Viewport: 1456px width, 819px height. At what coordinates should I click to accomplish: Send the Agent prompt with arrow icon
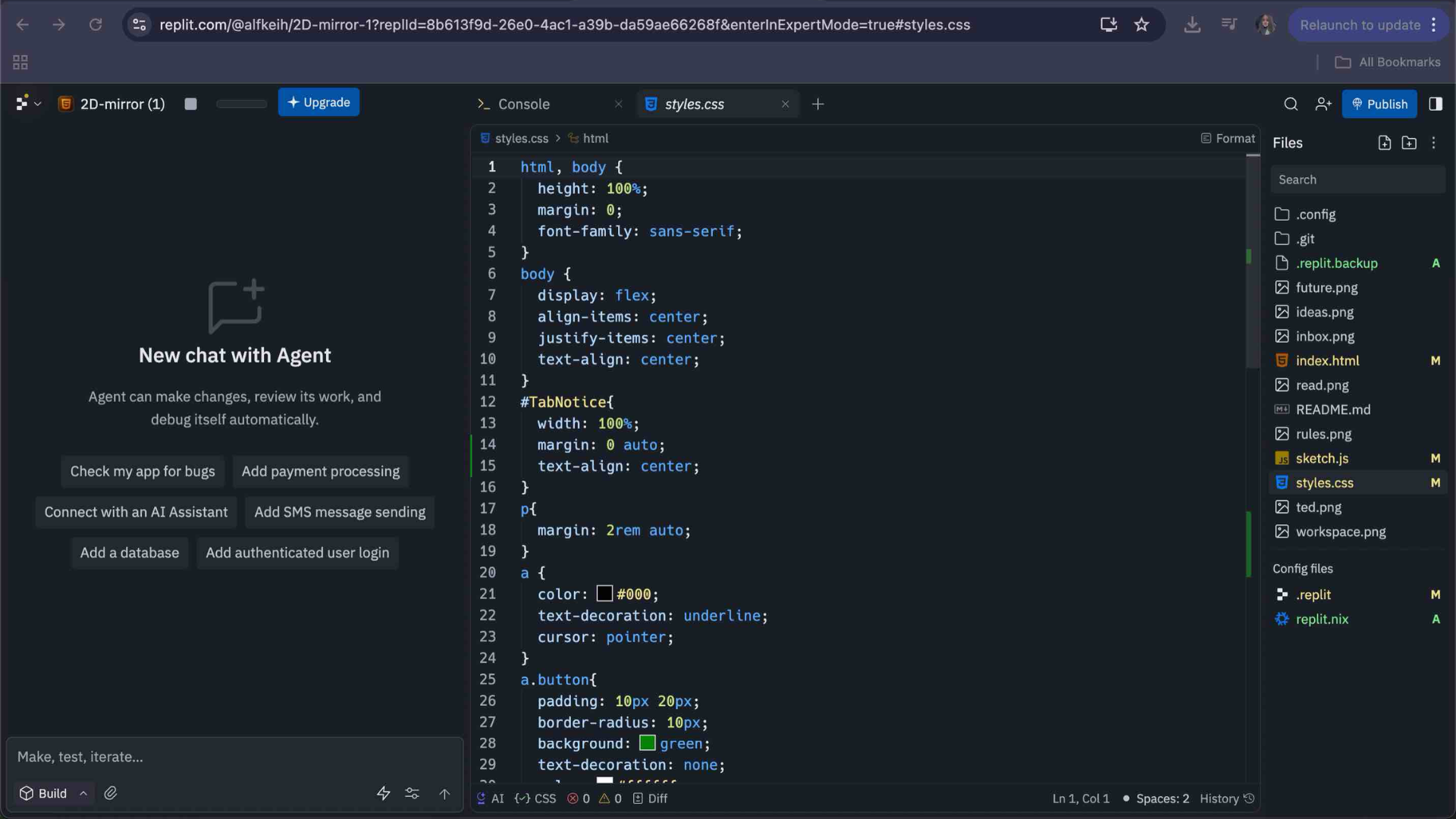pos(444,794)
